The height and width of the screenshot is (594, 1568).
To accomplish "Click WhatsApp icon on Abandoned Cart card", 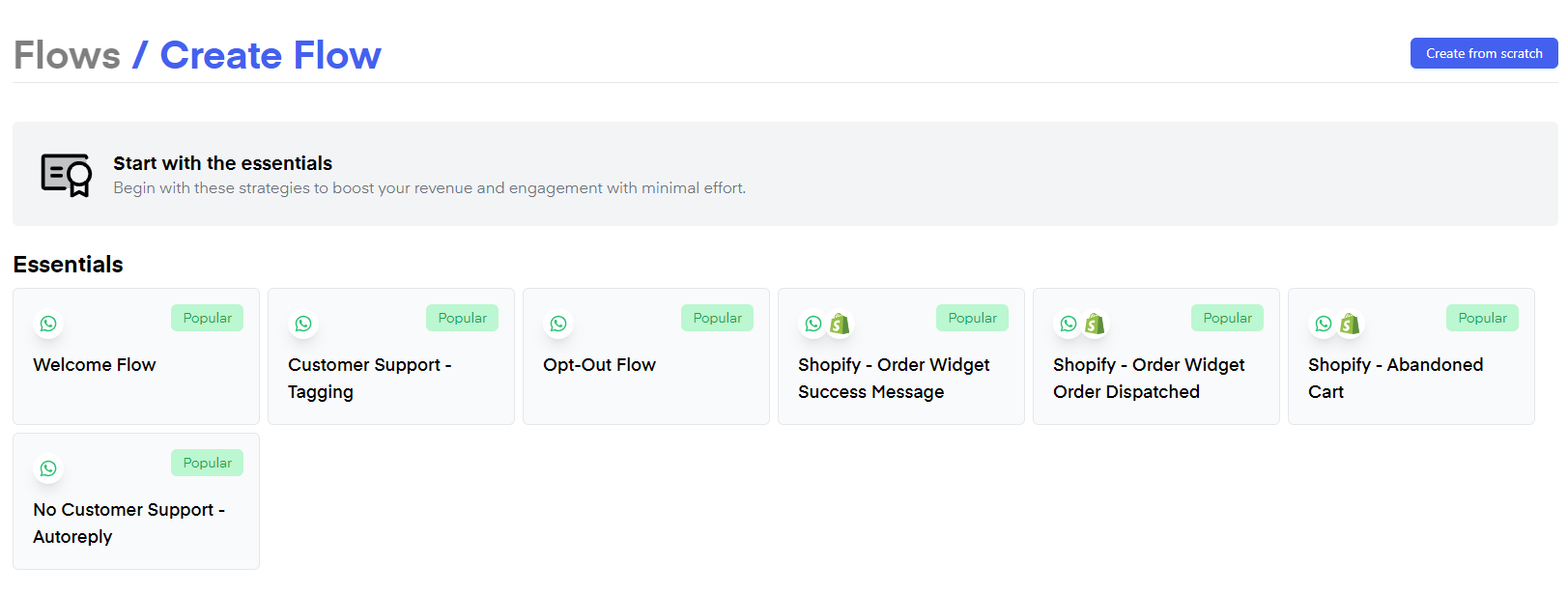I will 1324,324.
